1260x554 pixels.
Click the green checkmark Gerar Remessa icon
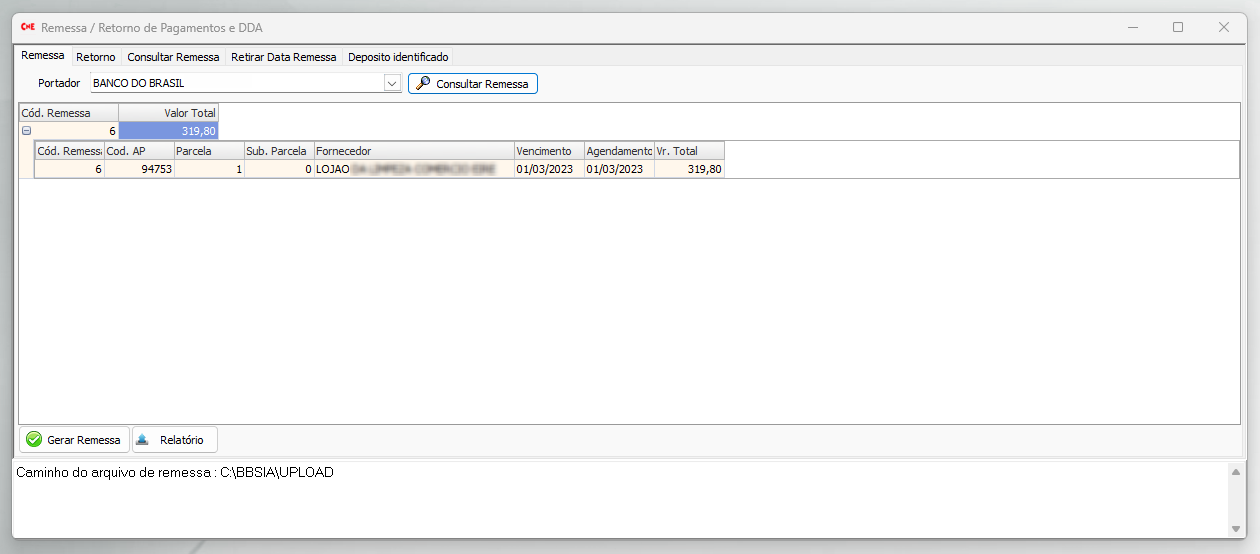click(x=34, y=440)
